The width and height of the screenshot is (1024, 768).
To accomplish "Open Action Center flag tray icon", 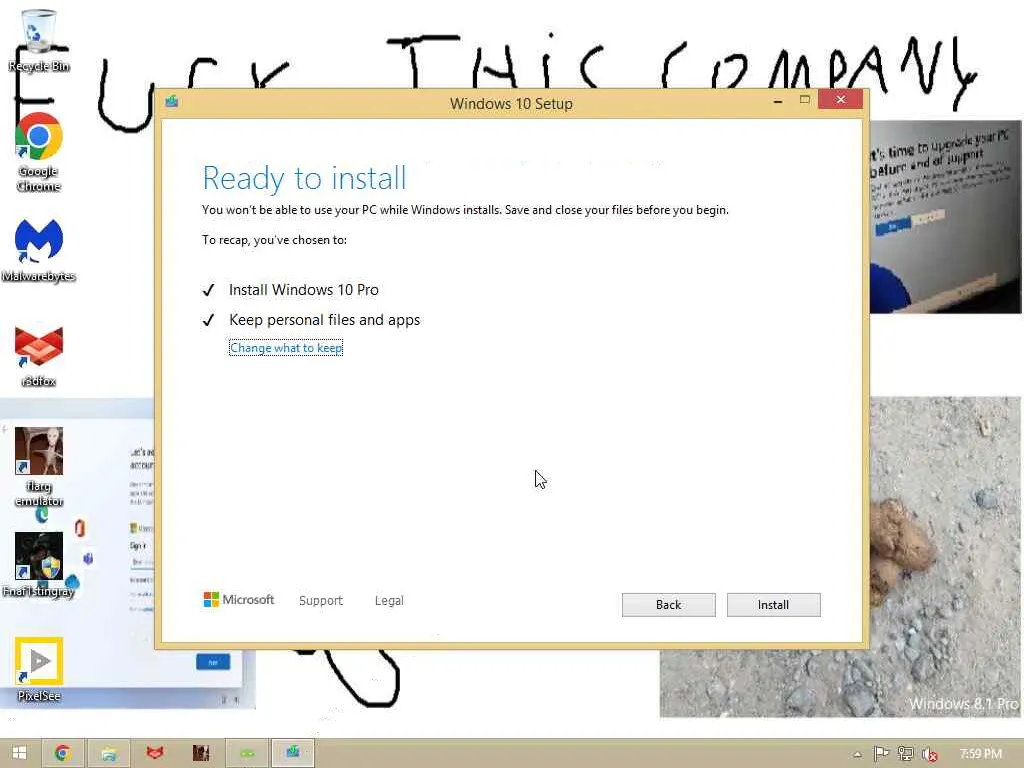I will tap(881, 754).
